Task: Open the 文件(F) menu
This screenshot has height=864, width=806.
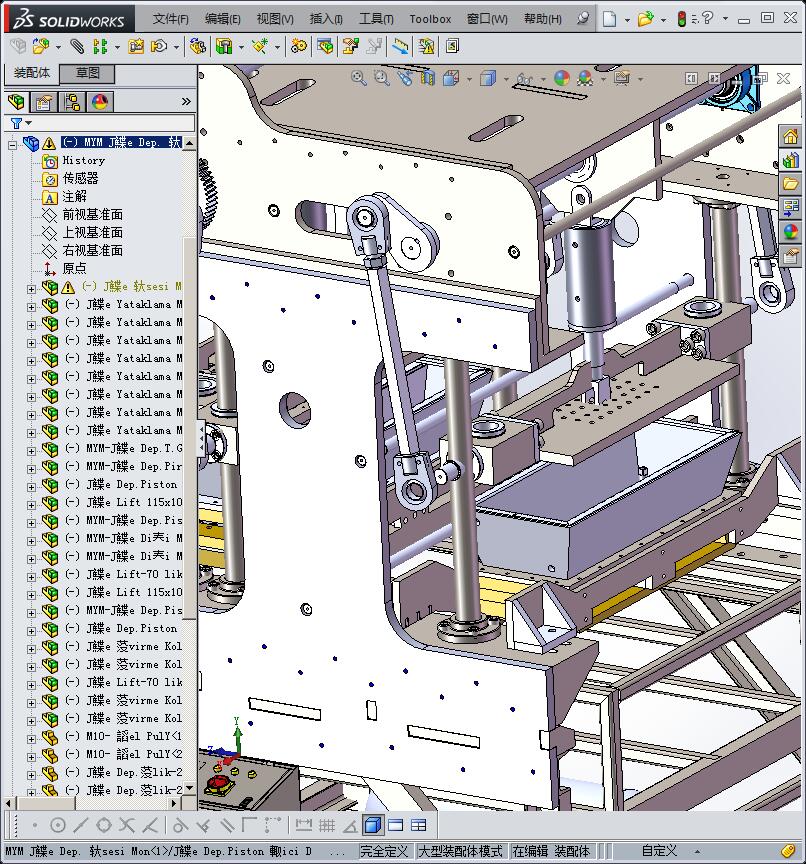Action: click(x=170, y=19)
